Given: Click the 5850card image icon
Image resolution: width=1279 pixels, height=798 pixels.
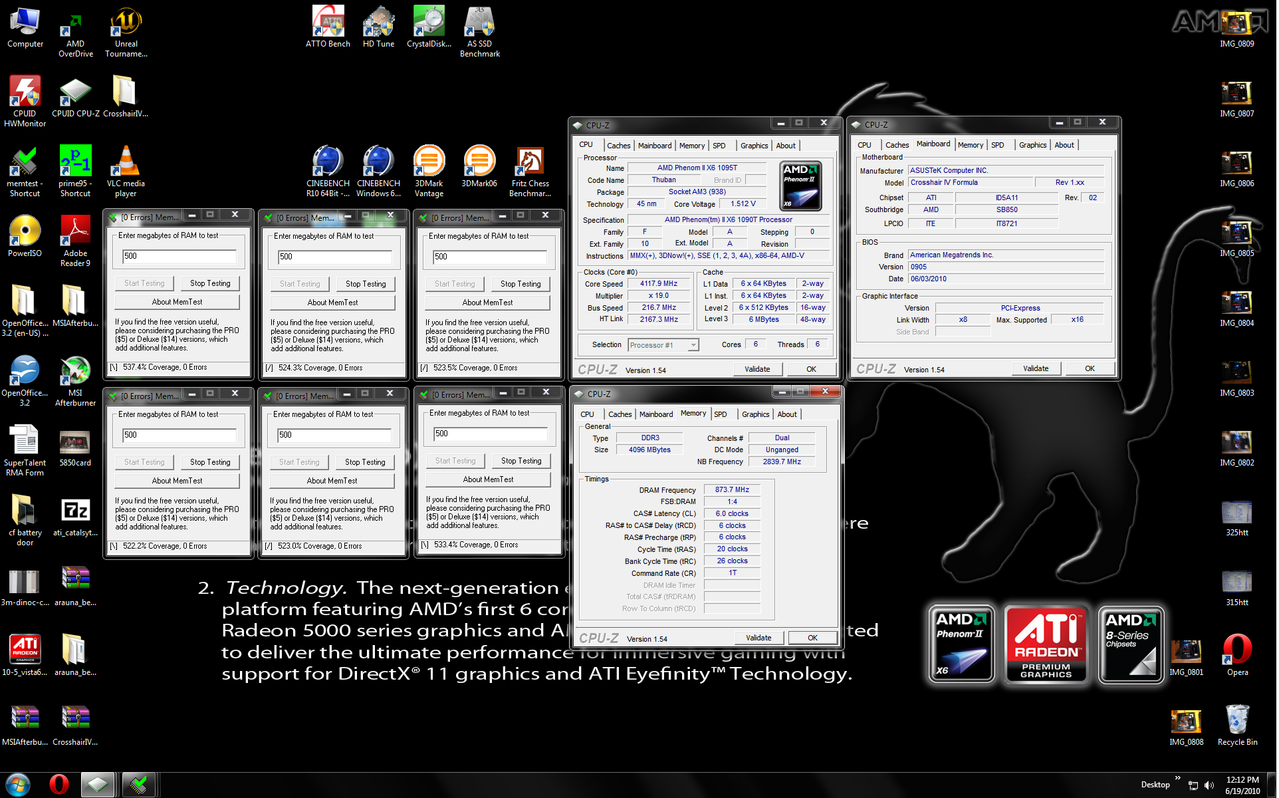Looking at the screenshot, I should click(75, 446).
